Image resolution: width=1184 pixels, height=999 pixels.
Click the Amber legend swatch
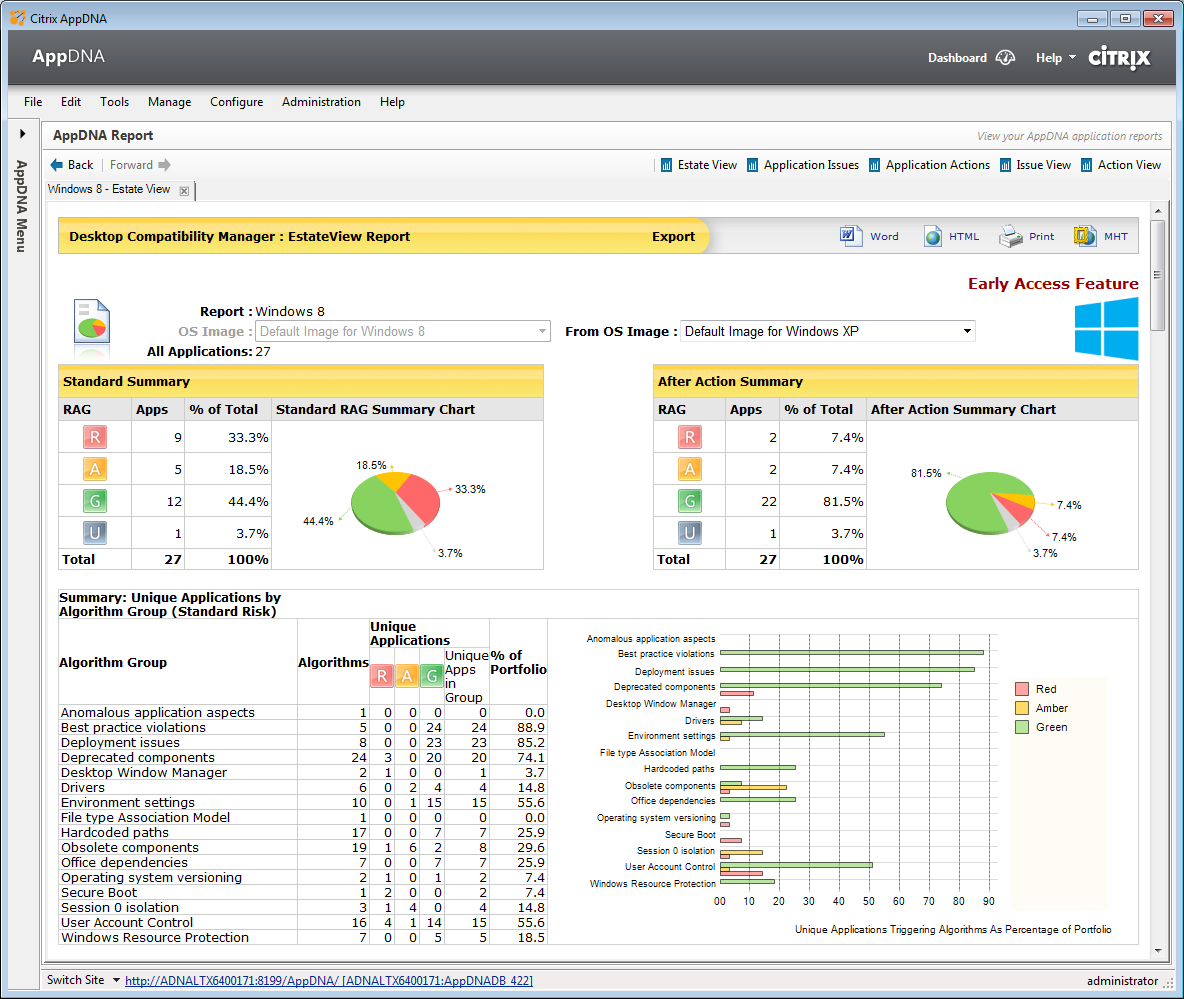click(x=1022, y=708)
